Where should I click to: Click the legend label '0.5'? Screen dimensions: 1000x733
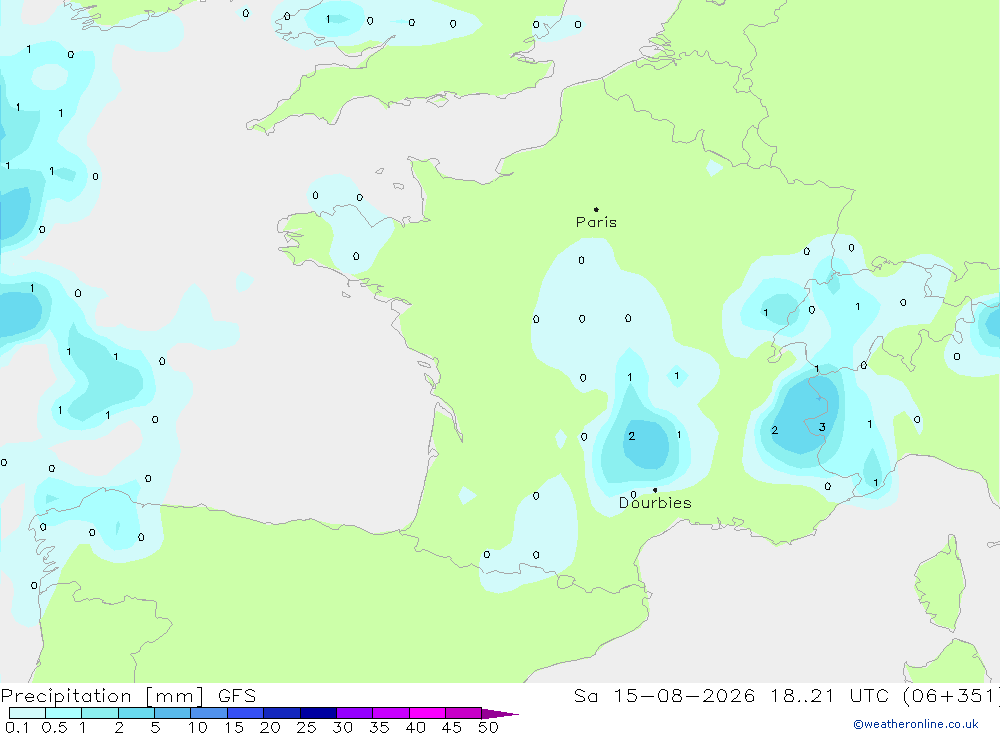pos(54,727)
